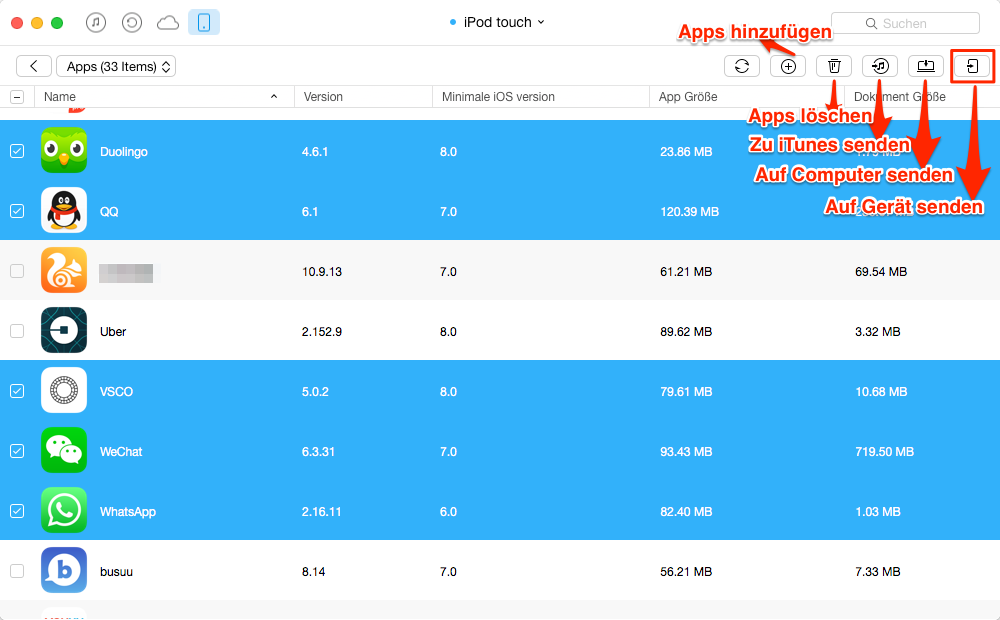Image resolution: width=1000 pixels, height=620 pixels.
Task: Open the Apps (33 Items) category dropdown
Action: [116, 66]
